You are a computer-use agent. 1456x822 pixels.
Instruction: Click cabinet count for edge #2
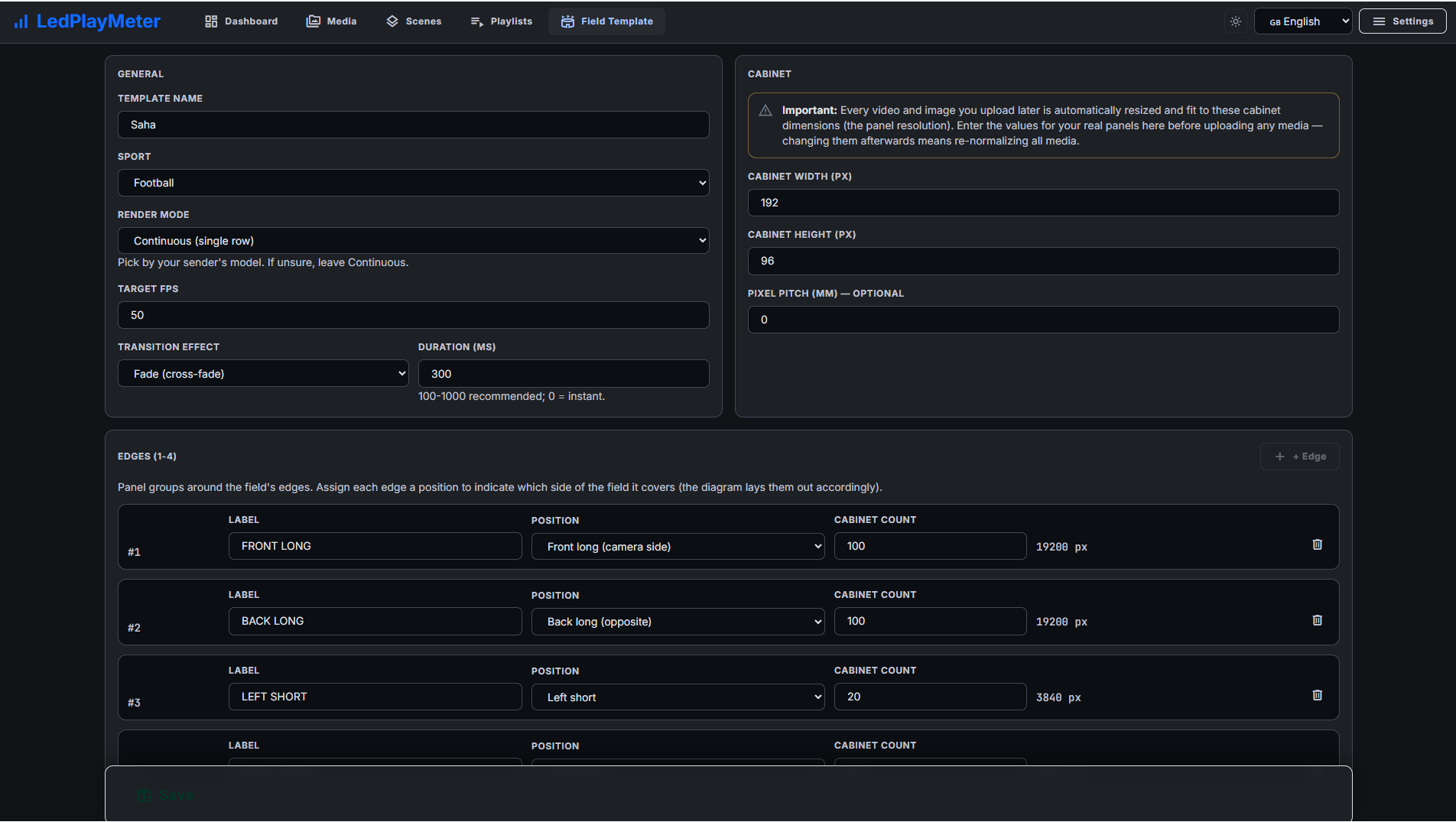point(931,621)
